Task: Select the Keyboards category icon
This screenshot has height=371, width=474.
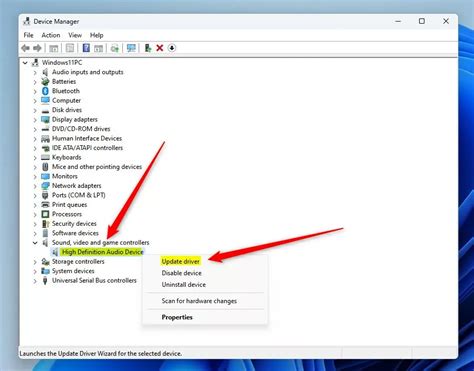Action: point(45,157)
